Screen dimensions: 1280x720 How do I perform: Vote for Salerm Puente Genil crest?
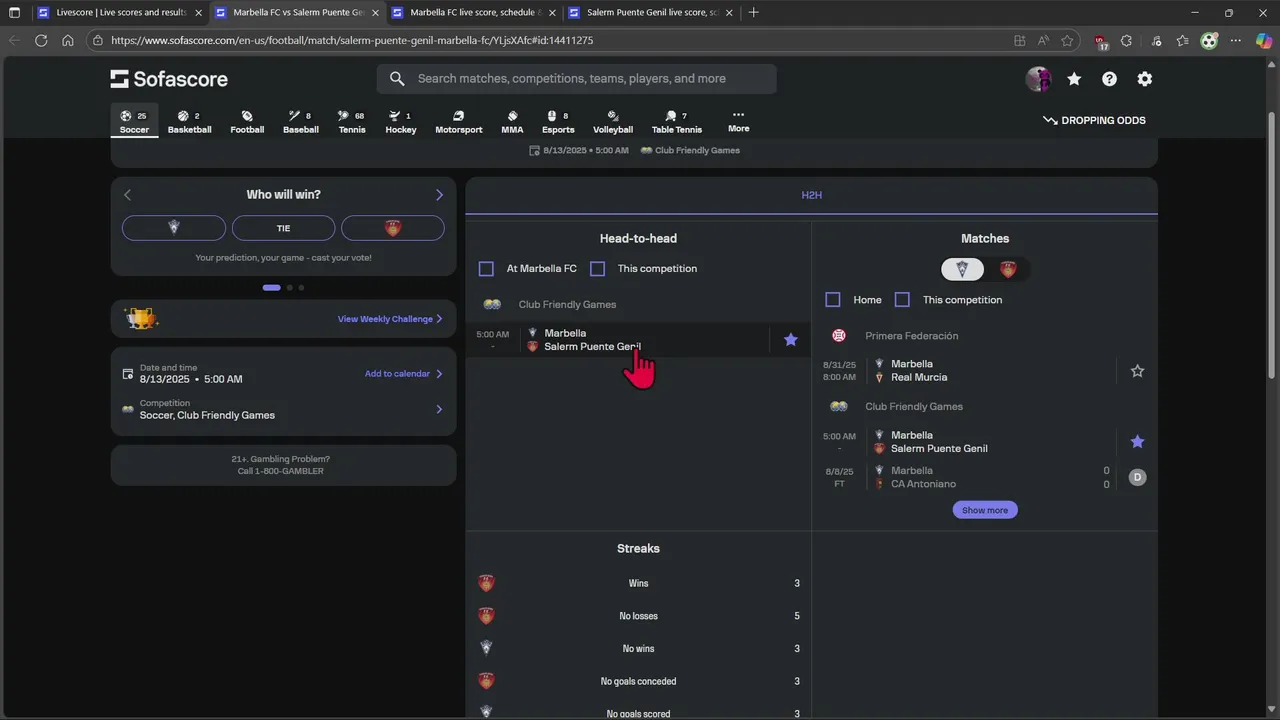click(393, 228)
